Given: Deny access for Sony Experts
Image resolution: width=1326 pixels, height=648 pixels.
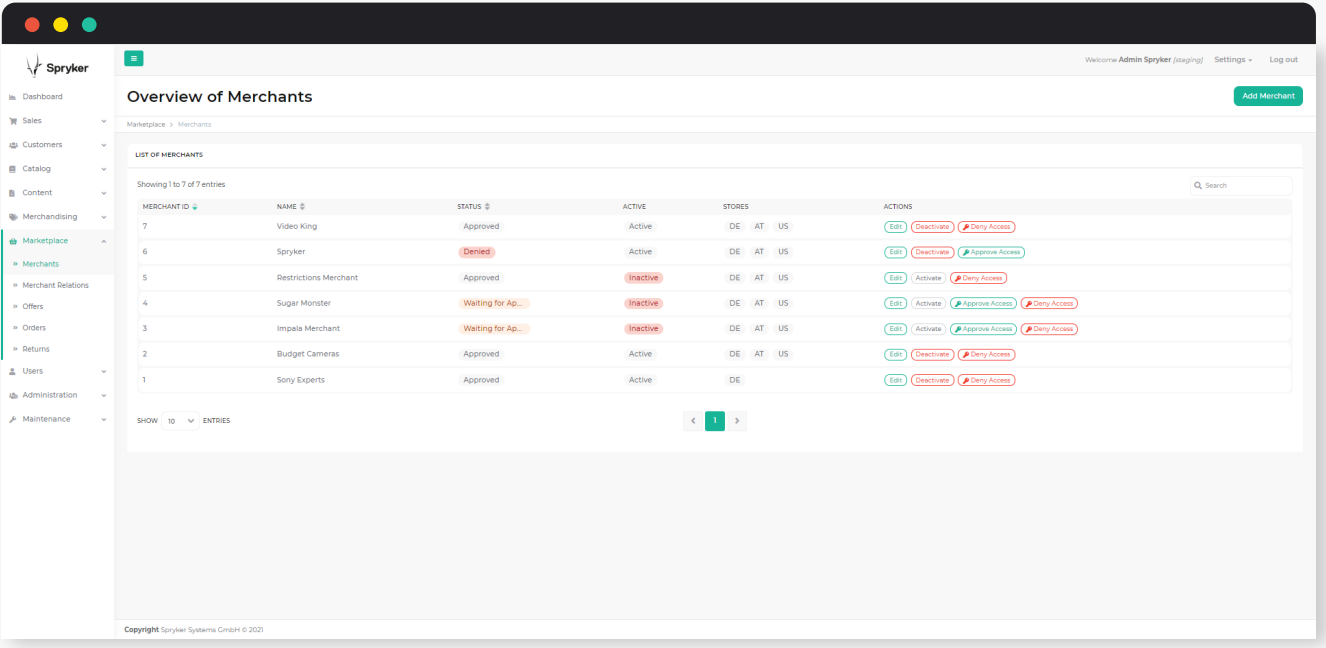Looking at the screenshot, I should [x=986, y=380].
